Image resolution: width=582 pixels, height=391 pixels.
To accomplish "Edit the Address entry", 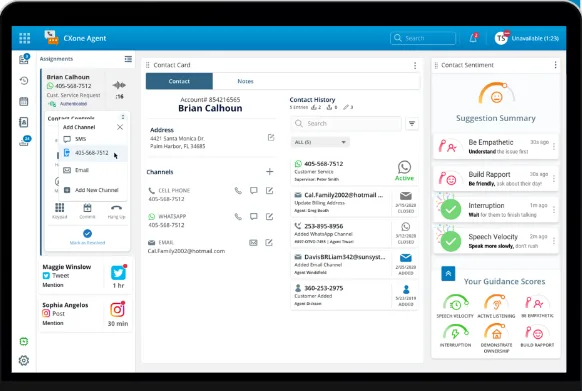I will (271, 137).
